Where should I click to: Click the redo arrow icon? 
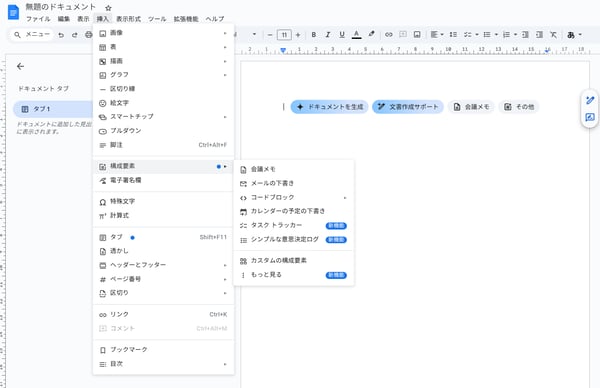point(75,35)
